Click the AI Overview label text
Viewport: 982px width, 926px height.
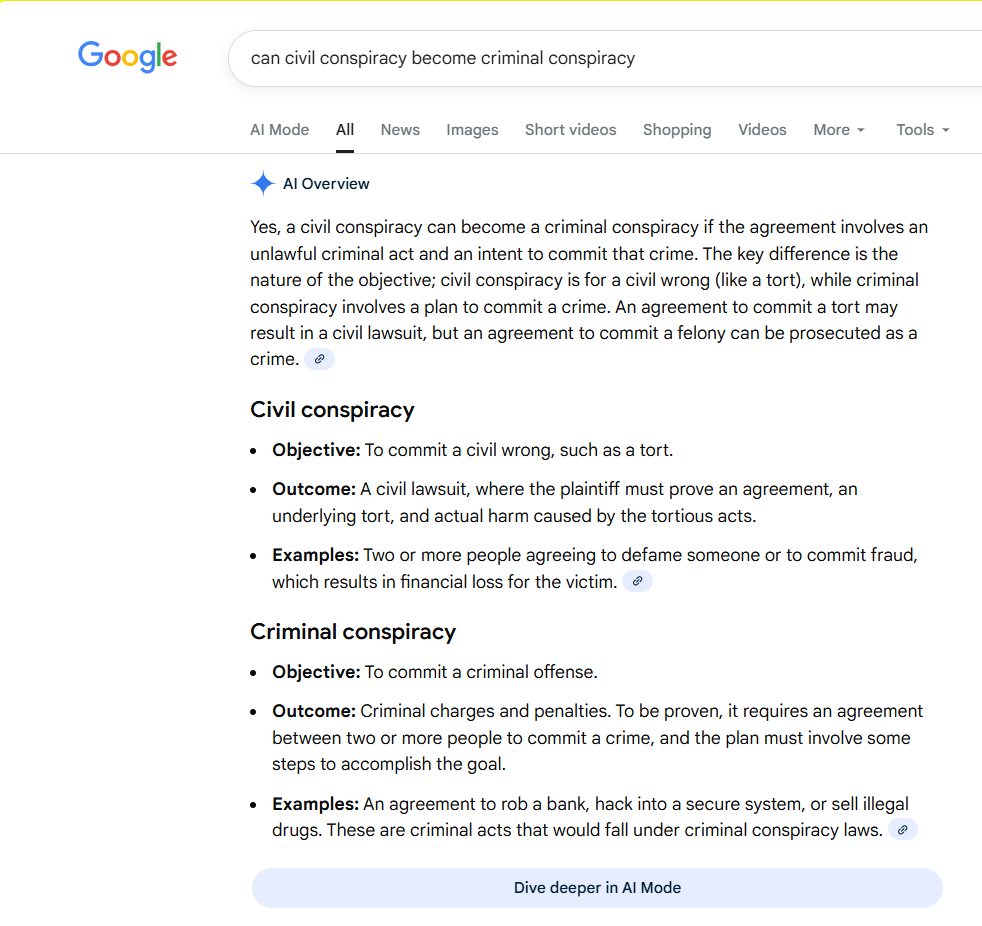coord(326,184)
